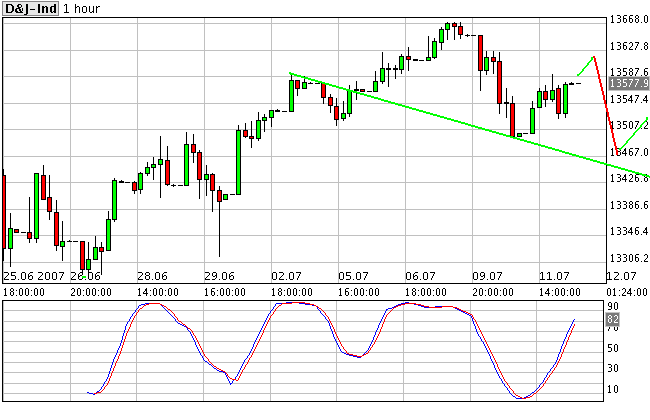Click the '1 hour' timeframe label
Viewport: 650px width, 420px height.
81,9
